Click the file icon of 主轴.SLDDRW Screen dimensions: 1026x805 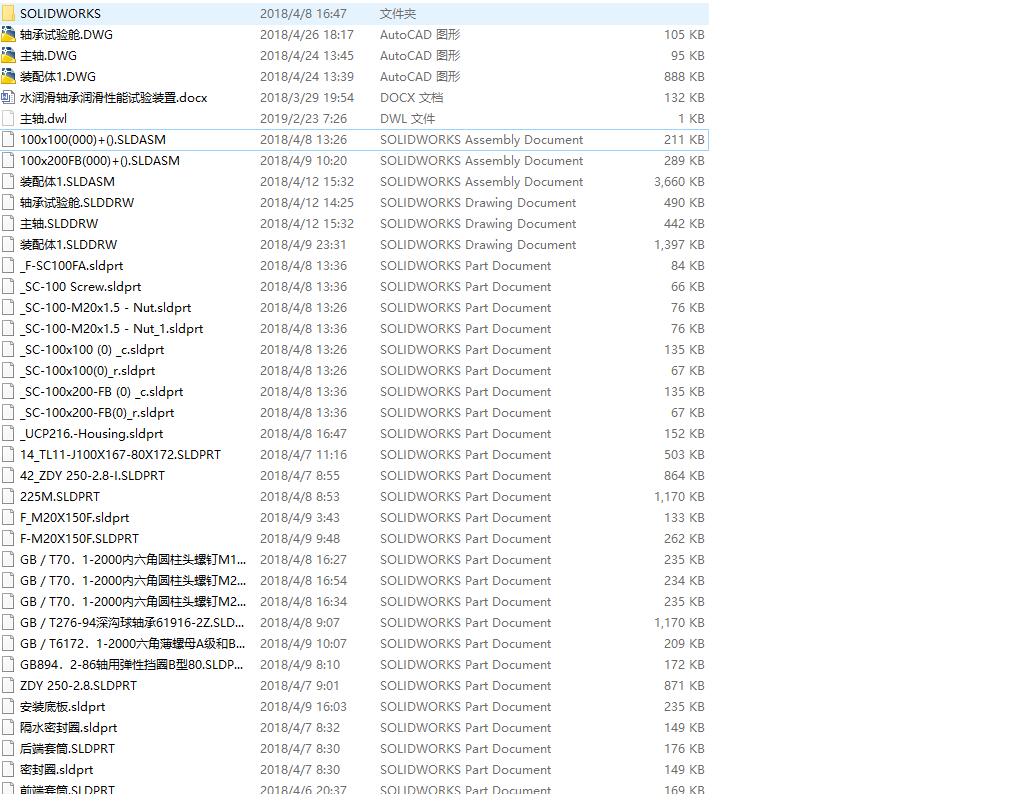8,223
